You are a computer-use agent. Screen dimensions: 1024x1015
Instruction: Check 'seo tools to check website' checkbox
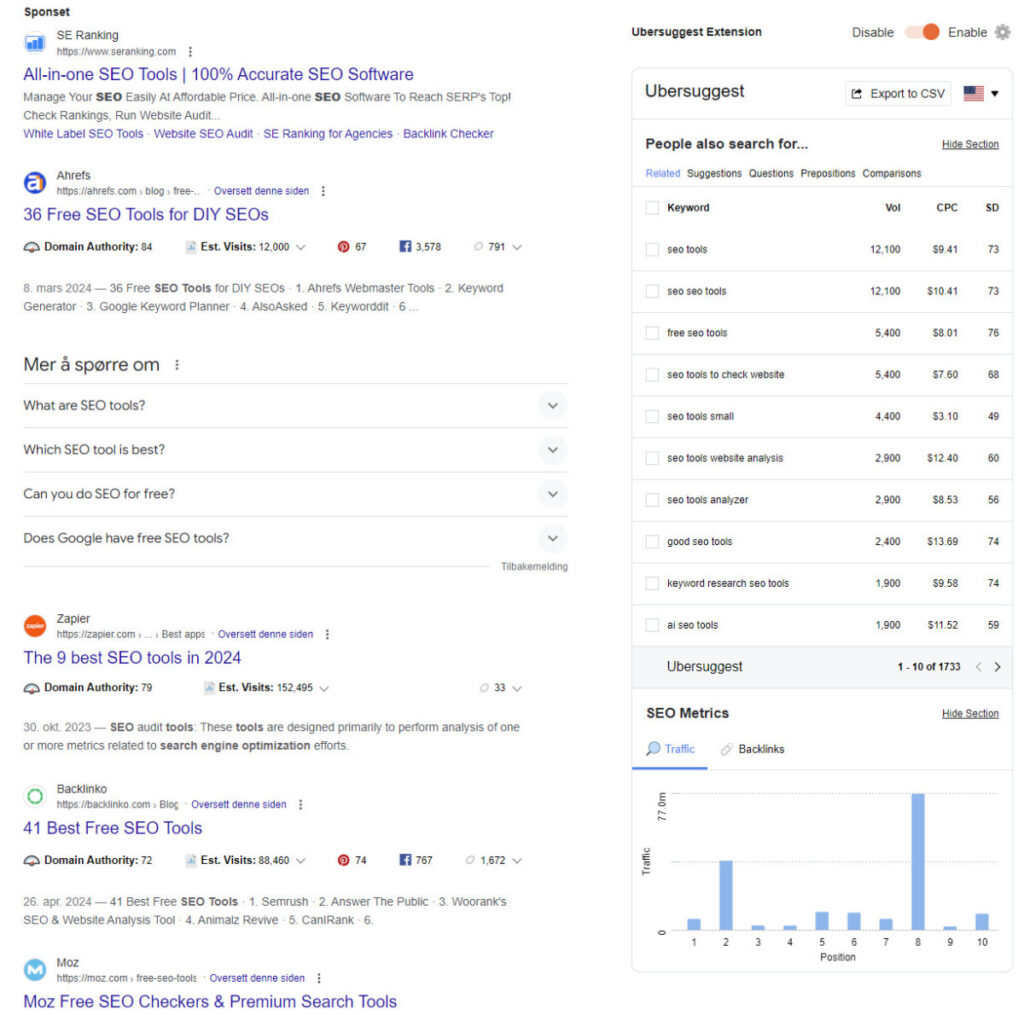pyautogui.click(x=652, y=376)
